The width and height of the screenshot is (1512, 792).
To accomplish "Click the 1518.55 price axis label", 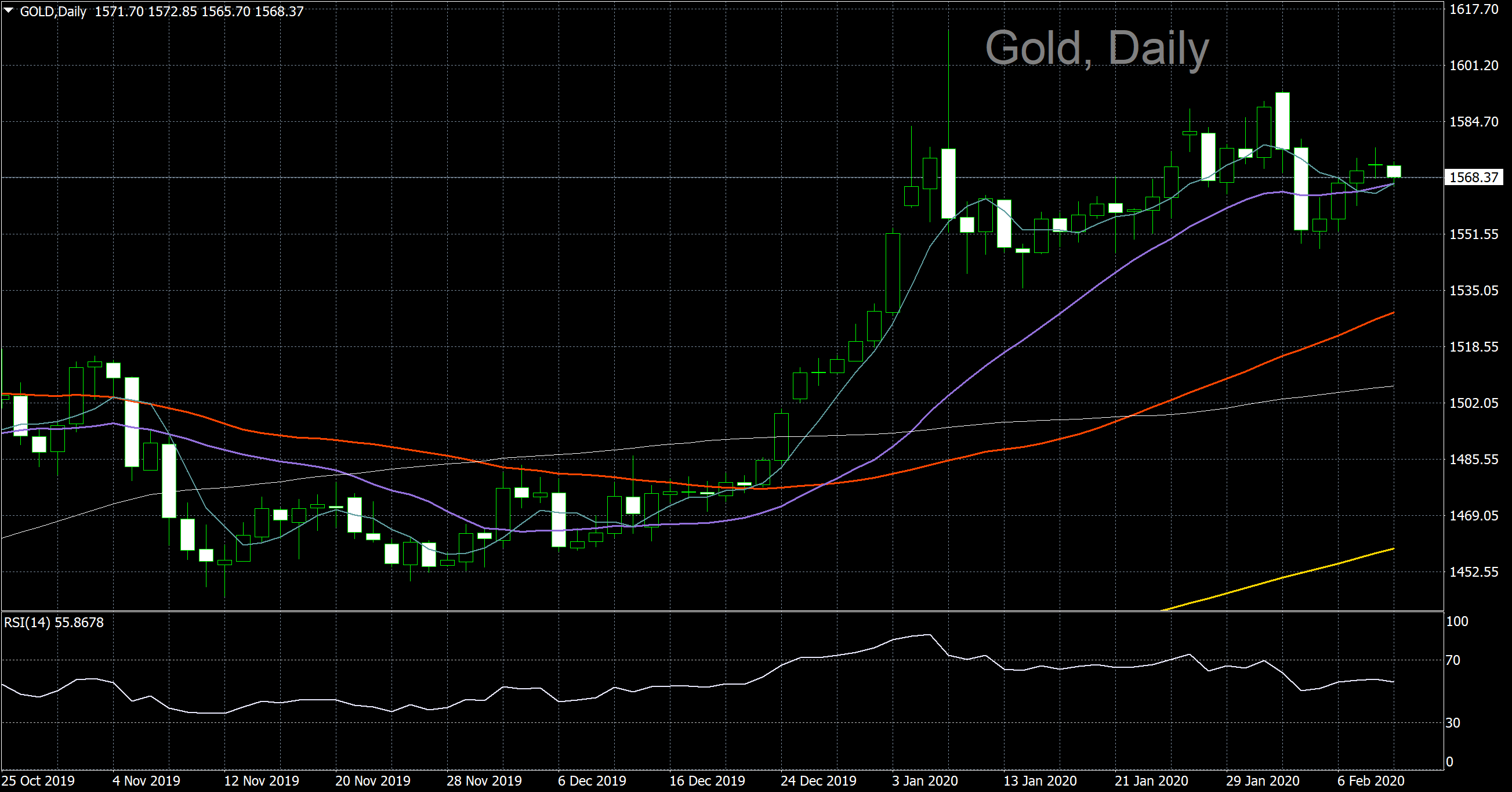I will (1474, 347).
